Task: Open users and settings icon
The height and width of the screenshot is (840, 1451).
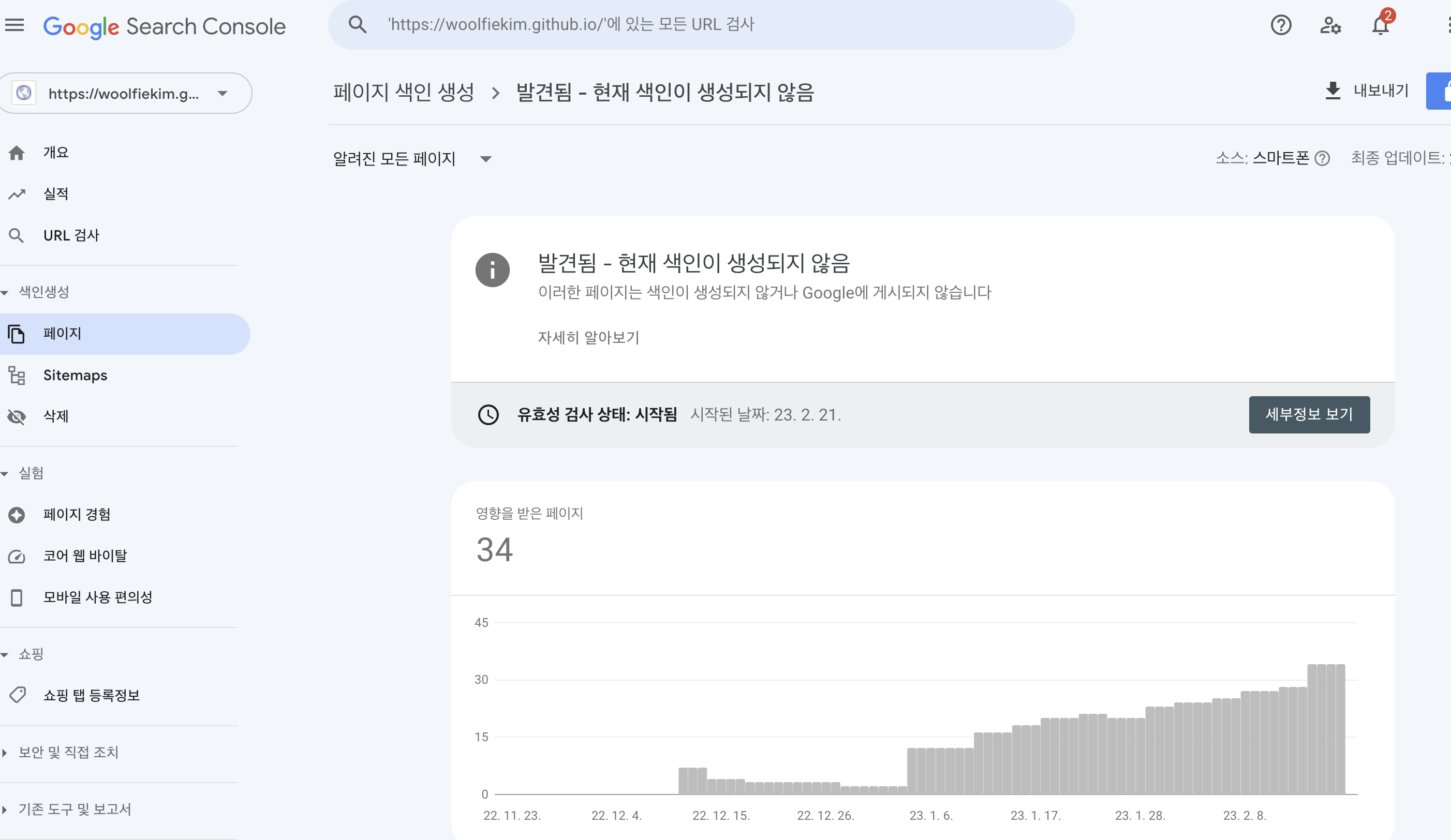Action: pyautogui.click(x=1330, y=25)
